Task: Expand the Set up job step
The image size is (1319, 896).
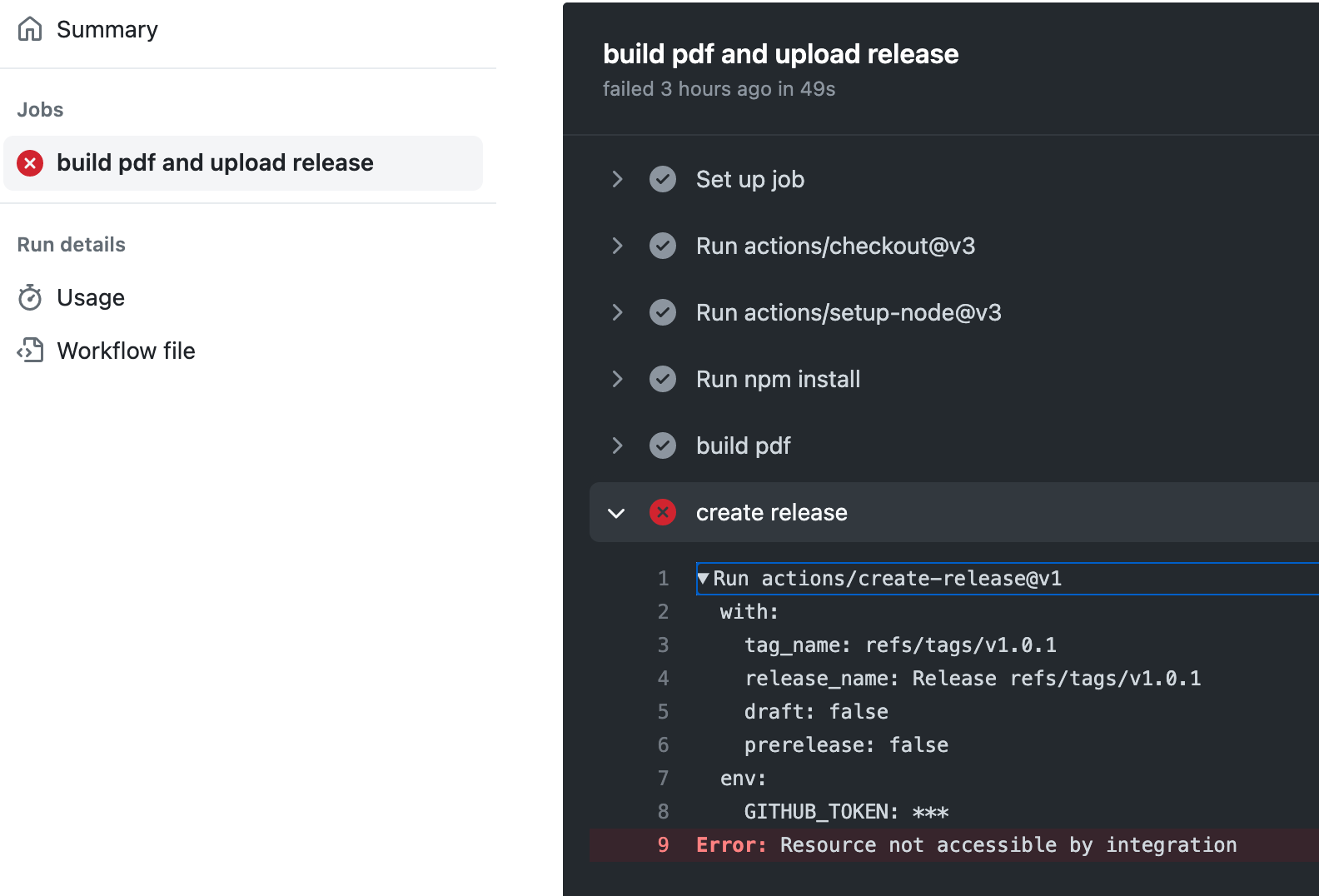Action: coord(617,179)
